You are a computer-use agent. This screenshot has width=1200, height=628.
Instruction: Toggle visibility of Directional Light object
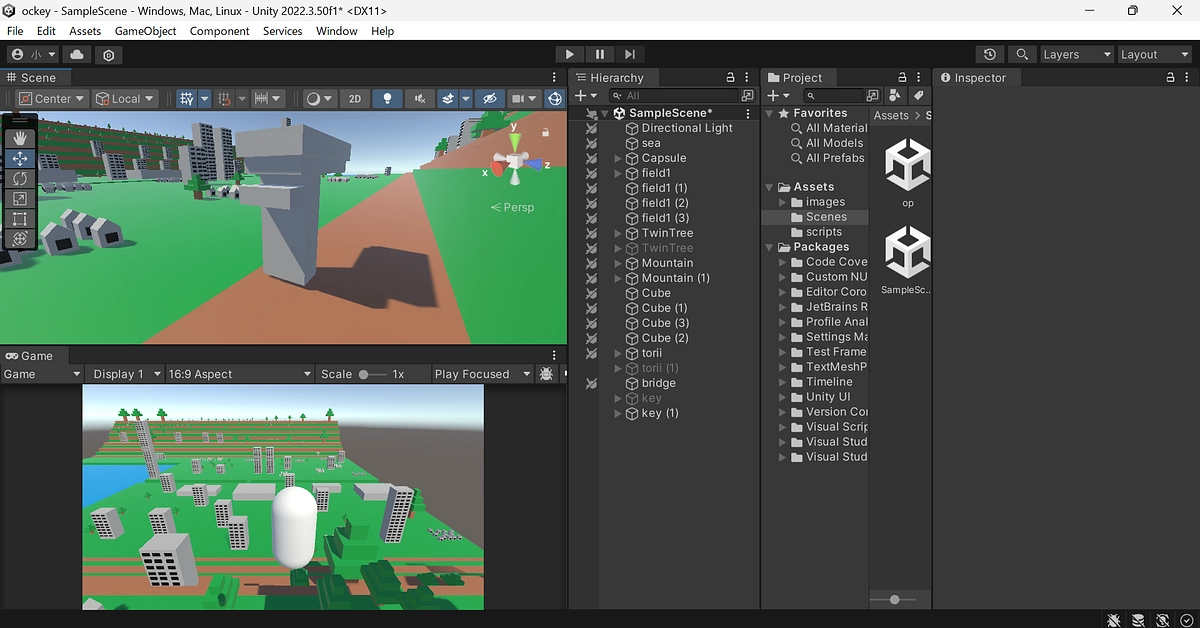click(x=591, y=128)
